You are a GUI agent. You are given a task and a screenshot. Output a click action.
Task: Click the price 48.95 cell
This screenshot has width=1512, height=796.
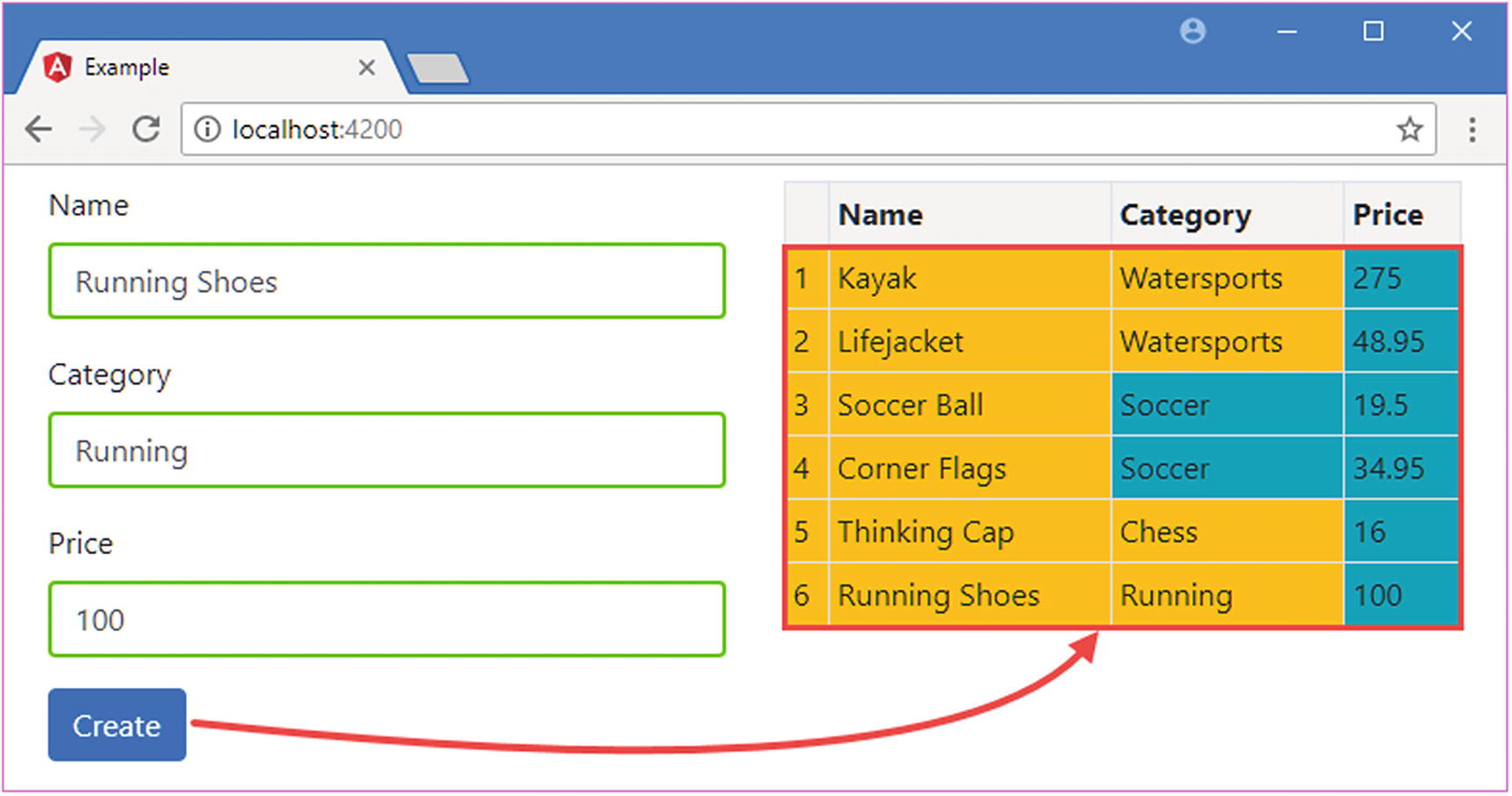point(1402,341)
